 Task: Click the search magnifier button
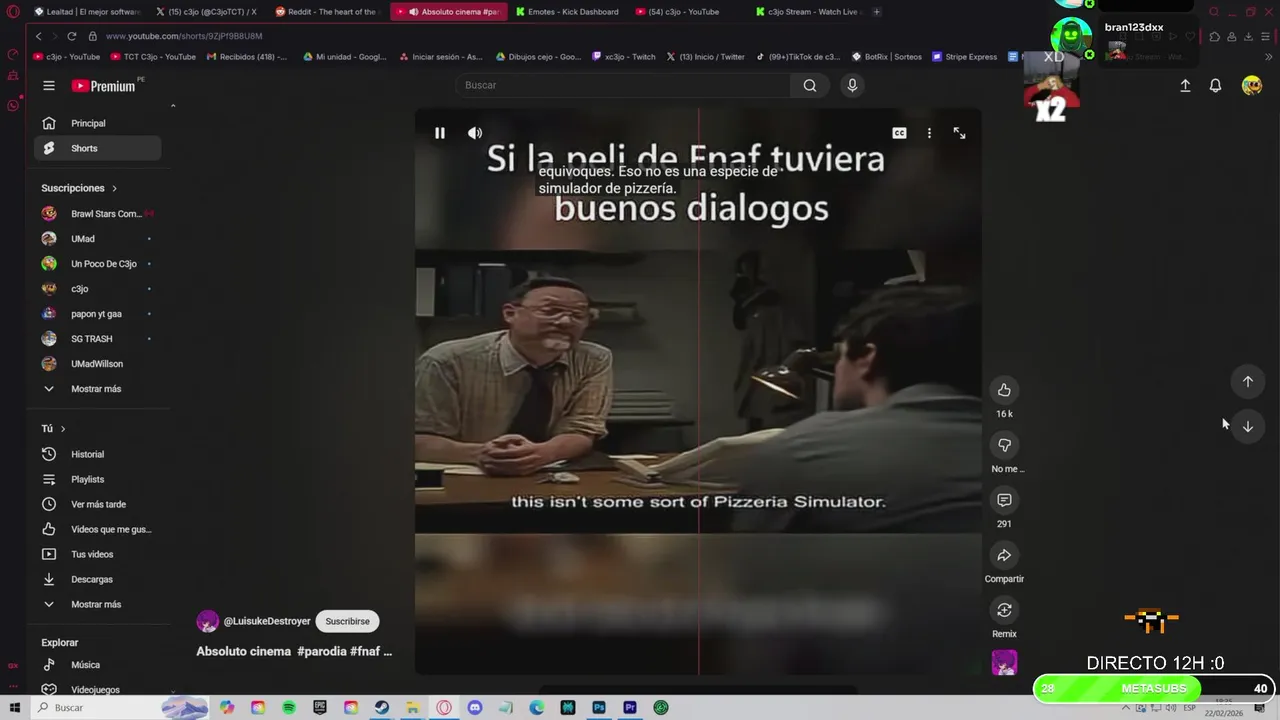pos(810,85)
